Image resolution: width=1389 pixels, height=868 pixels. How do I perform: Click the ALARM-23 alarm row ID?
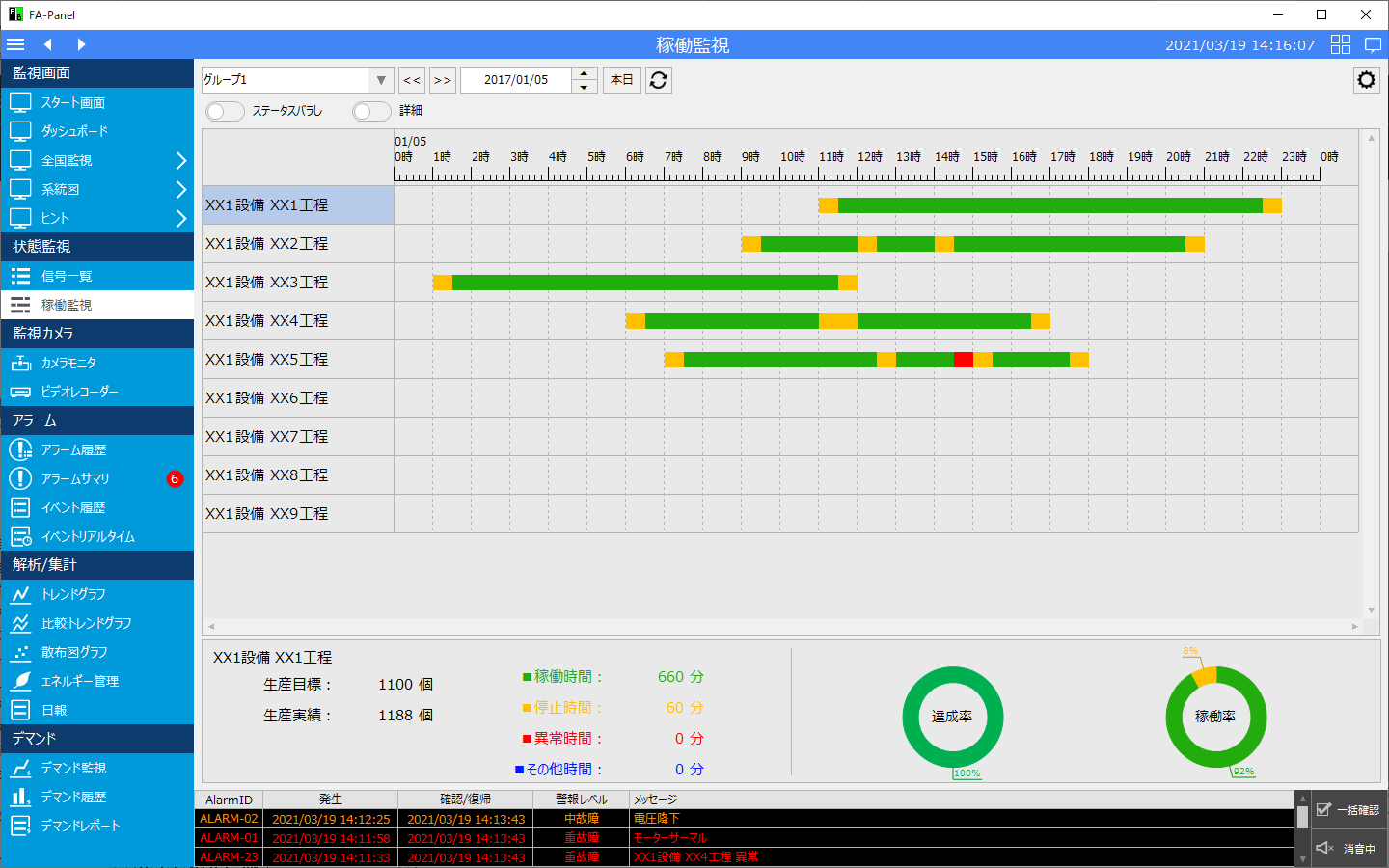click(229, 857)
